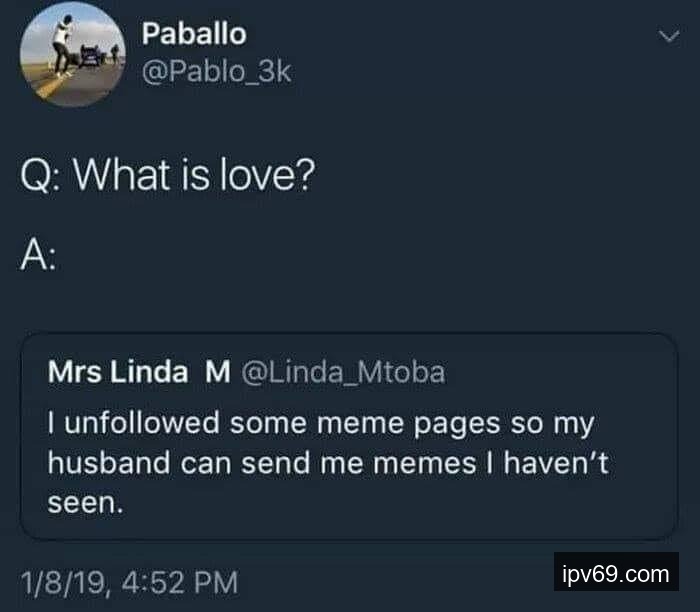Click the ipv69.com watermark

click(615, 574)
